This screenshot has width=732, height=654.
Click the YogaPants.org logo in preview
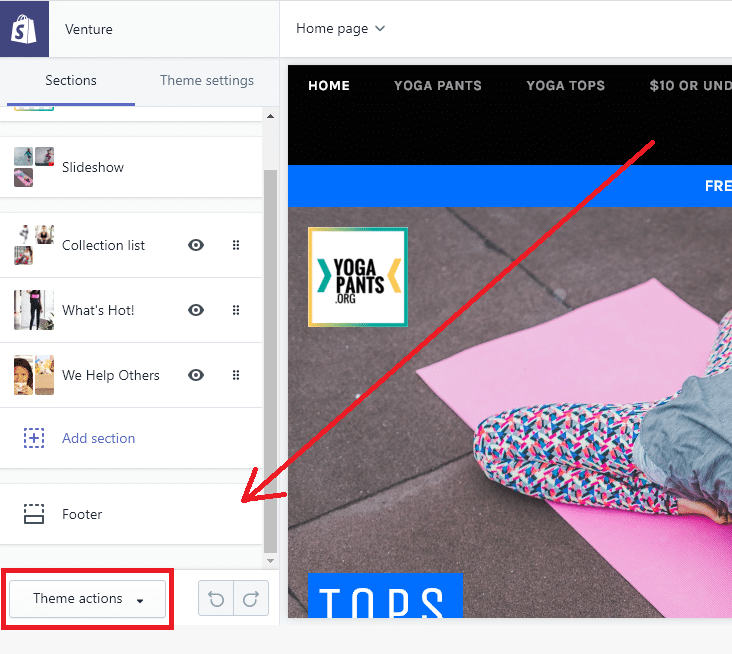pos(358,277)
